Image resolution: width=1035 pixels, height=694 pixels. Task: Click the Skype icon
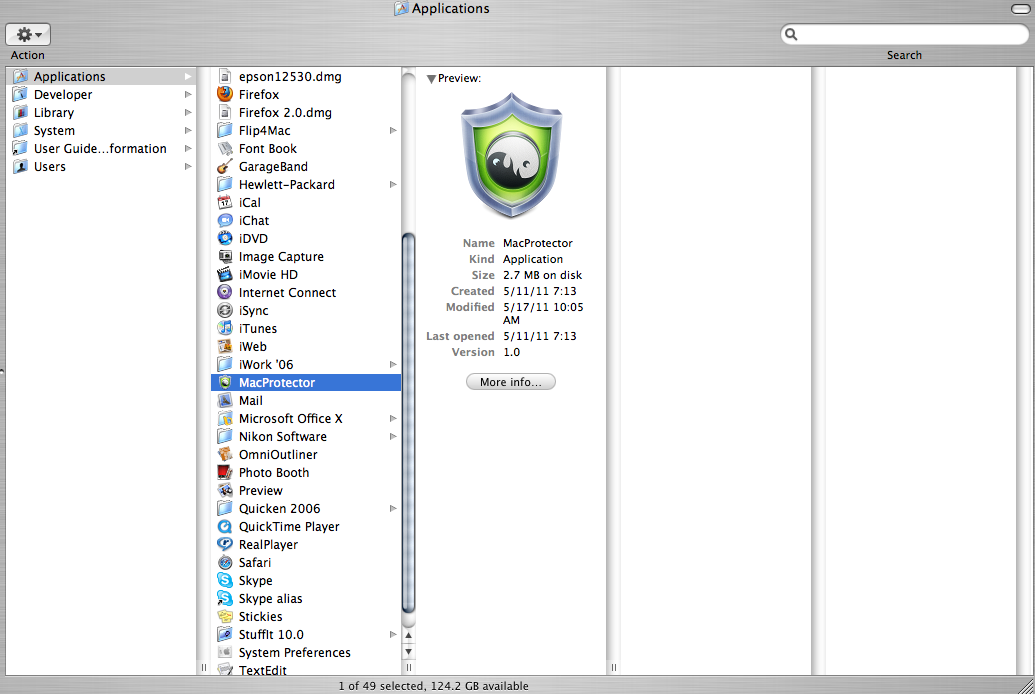click(225, 580)
